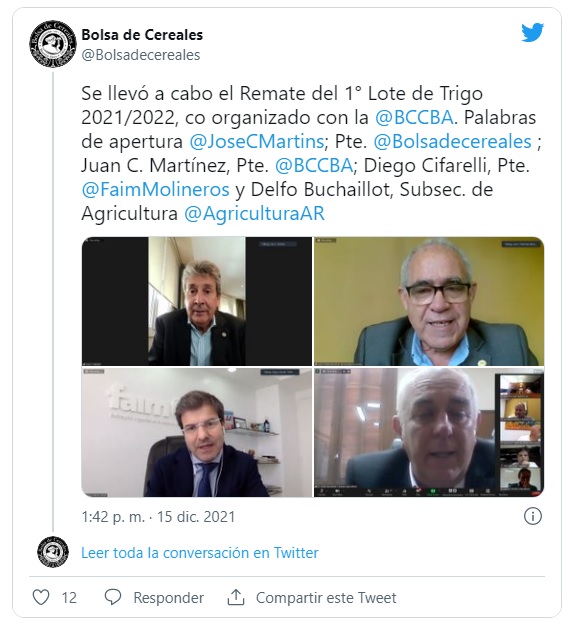571x627 pixels.
Task: Open the @AgriculturaAR mention
Action: pos(254,214)
